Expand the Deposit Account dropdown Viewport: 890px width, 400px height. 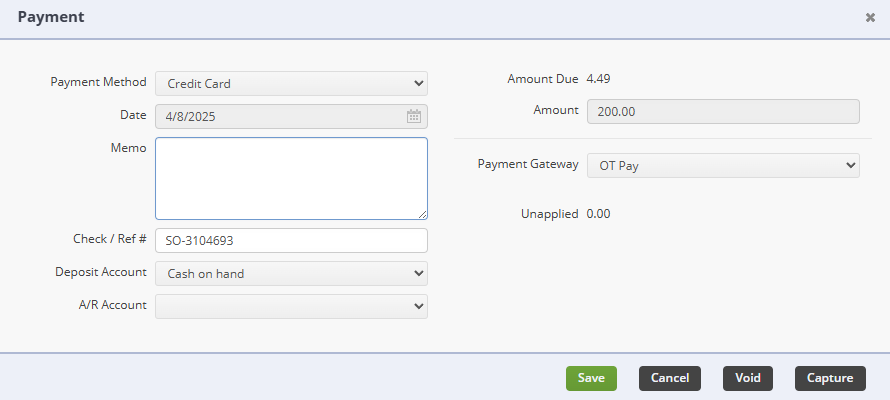pos(291,273)
